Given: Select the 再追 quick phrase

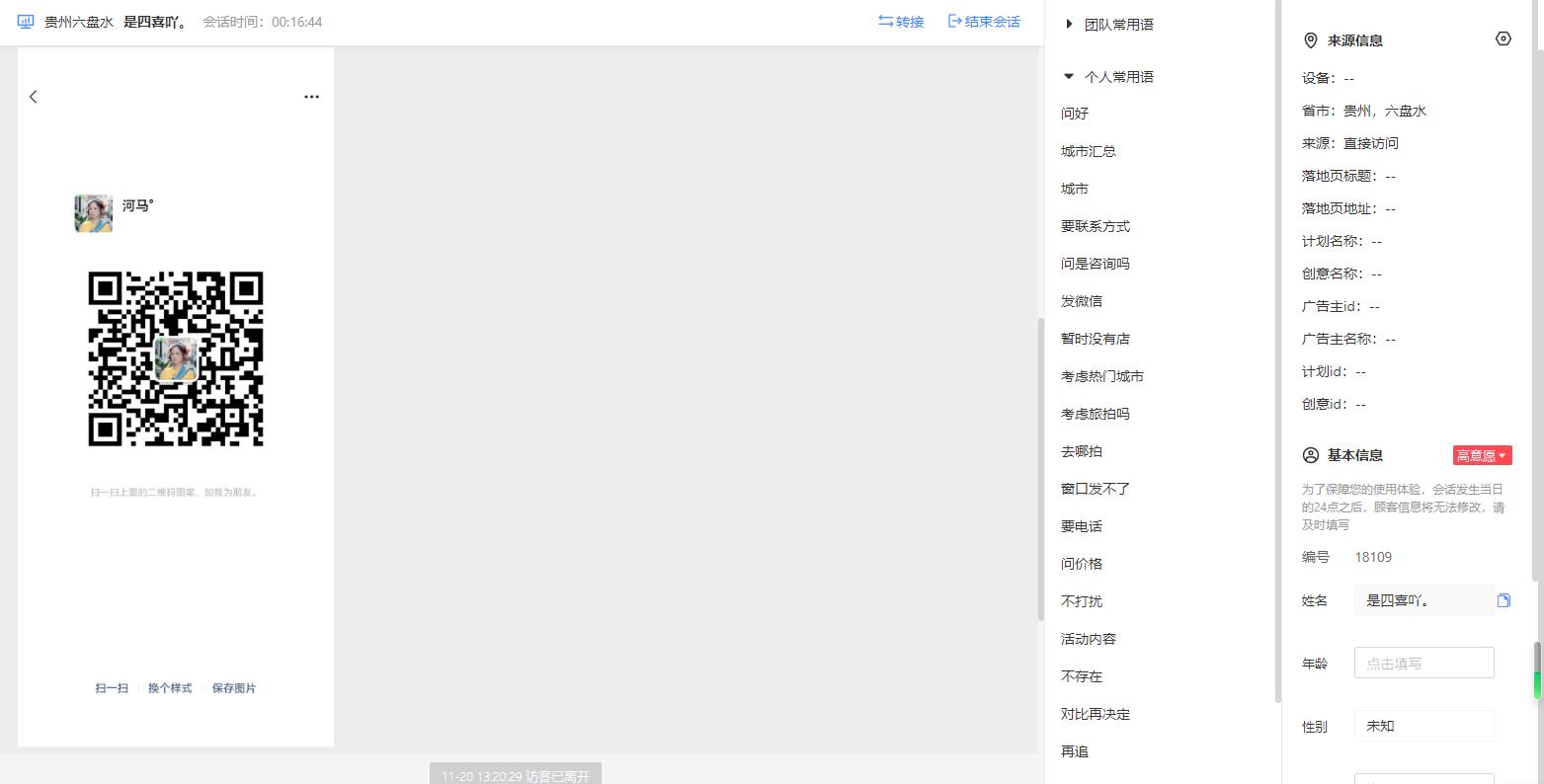Looking at the screenshot, I should (x=1075, y=751).
